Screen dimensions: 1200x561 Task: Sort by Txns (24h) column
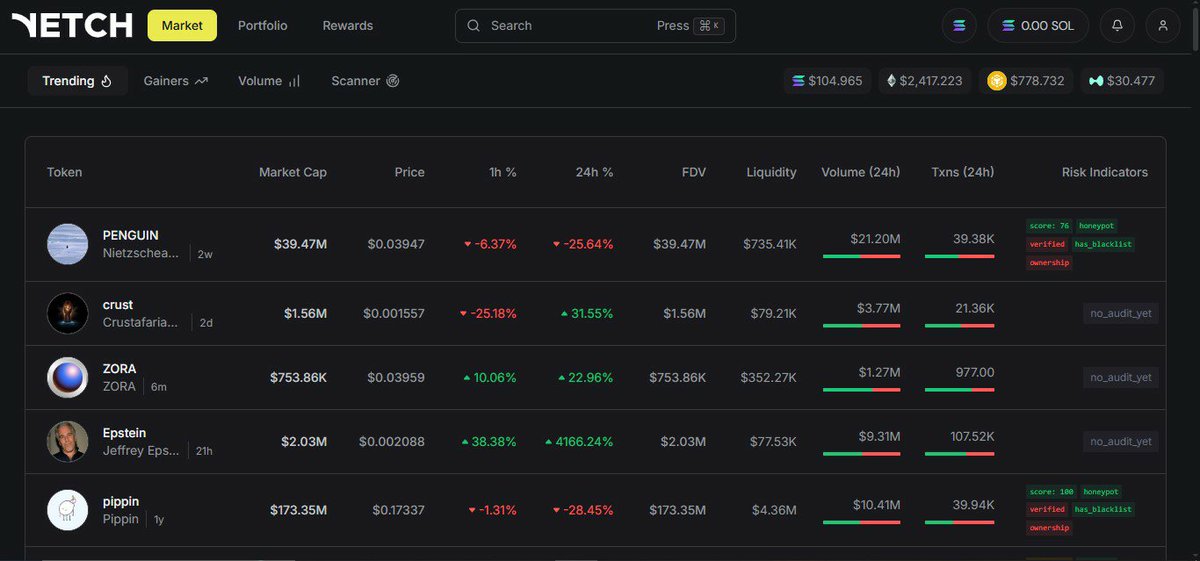pos(963,172)
